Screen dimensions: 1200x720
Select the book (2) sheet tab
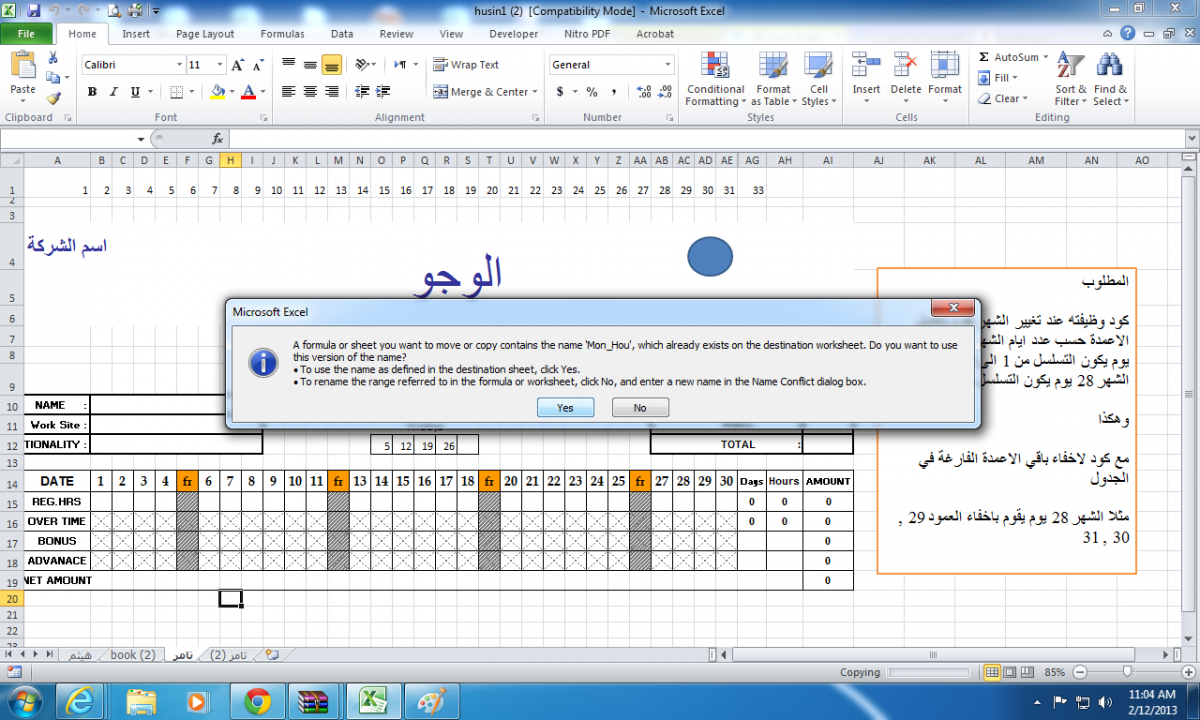point(132,655)
